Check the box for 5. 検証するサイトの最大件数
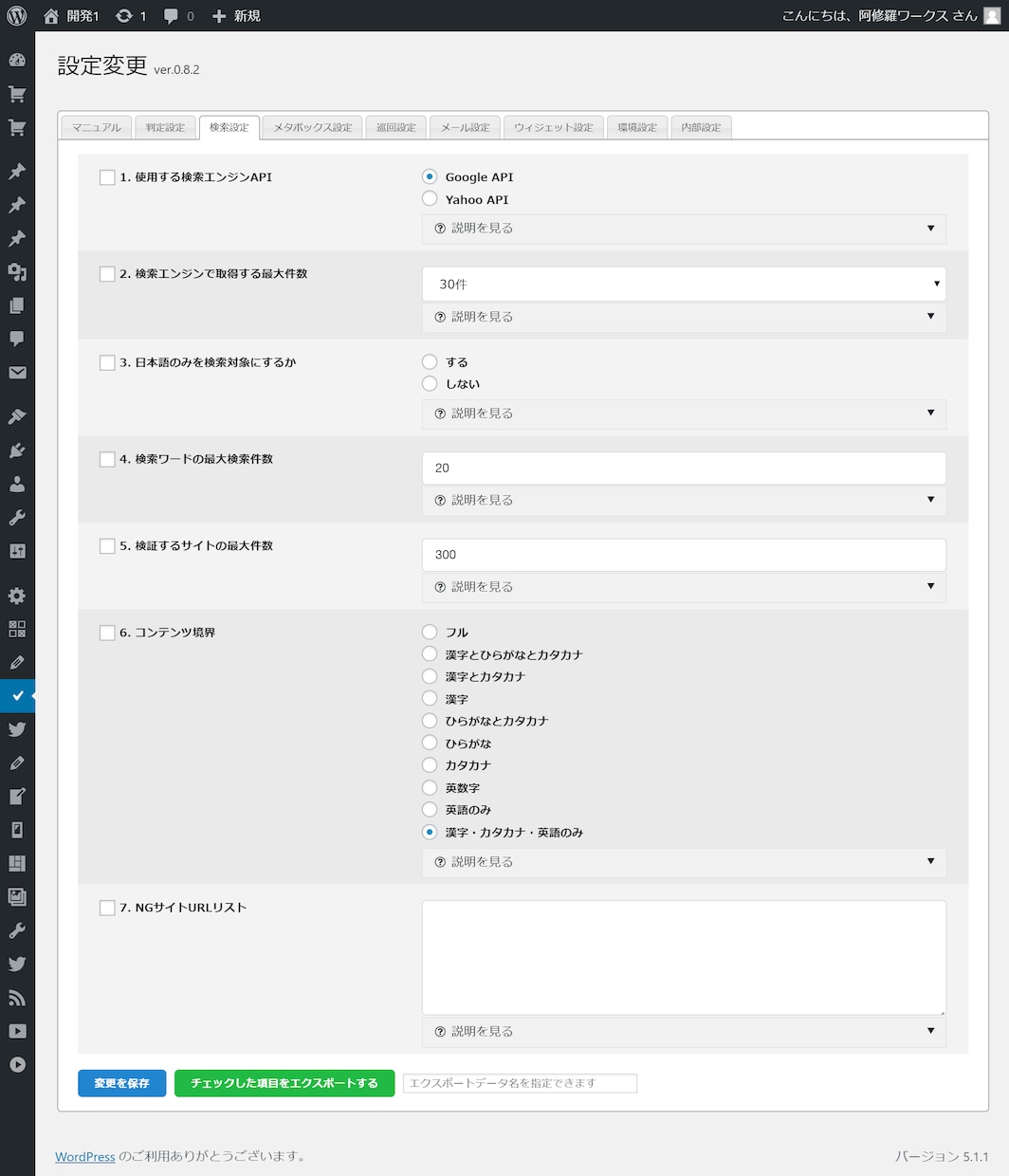1009x1176 pixels. 107,546
